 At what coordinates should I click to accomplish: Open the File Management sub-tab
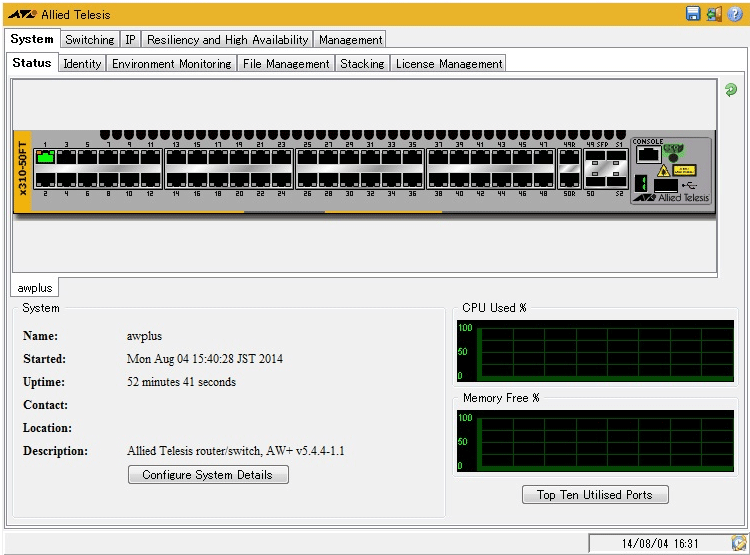[x=286, y=64]
